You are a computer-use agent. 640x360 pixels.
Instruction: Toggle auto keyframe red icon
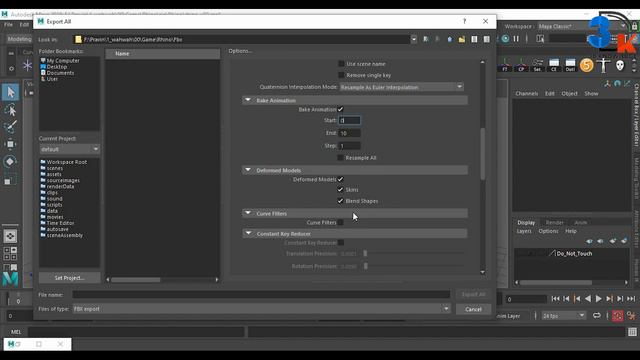coord(618,316)
